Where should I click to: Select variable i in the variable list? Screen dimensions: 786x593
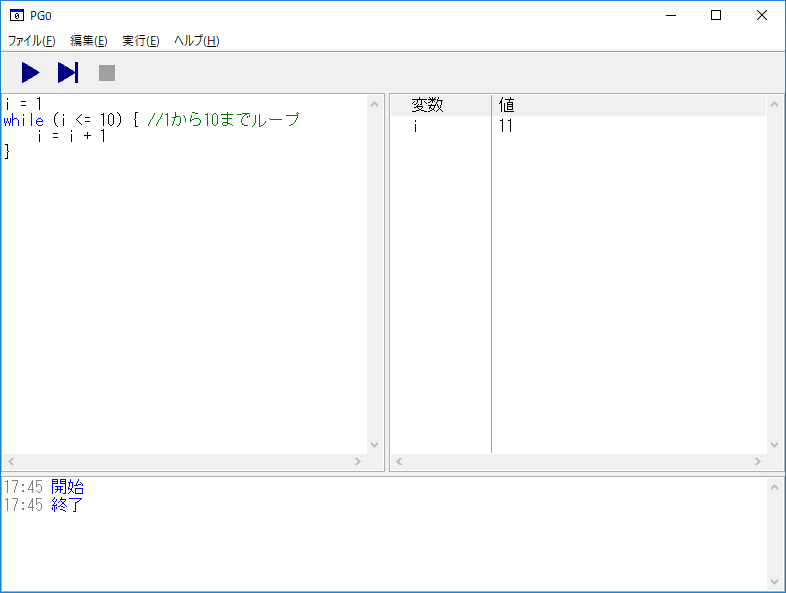415,126
